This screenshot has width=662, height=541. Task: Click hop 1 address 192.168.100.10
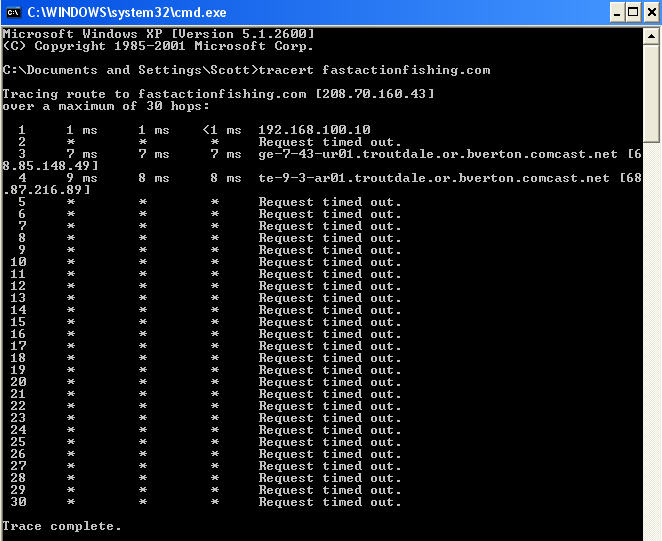pyautogui.click(x=315, y=130)
